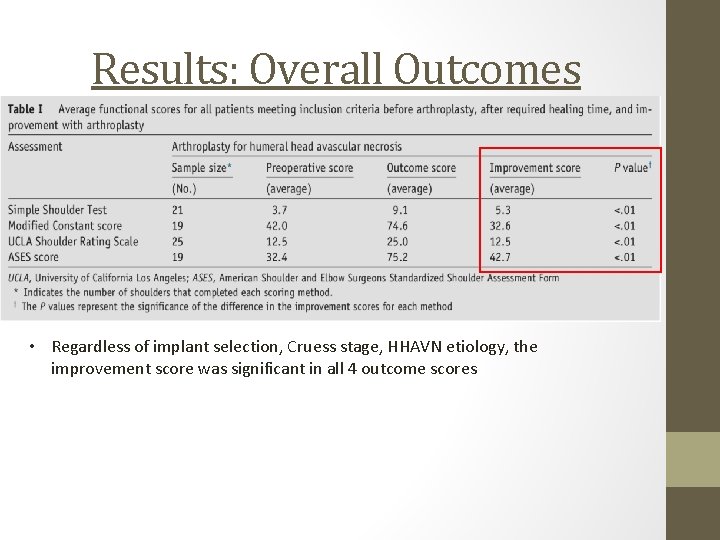This screenshot has height=540, width=720.
Task: Select the 'Modified Constant score' row label
Action: point(65,226)
